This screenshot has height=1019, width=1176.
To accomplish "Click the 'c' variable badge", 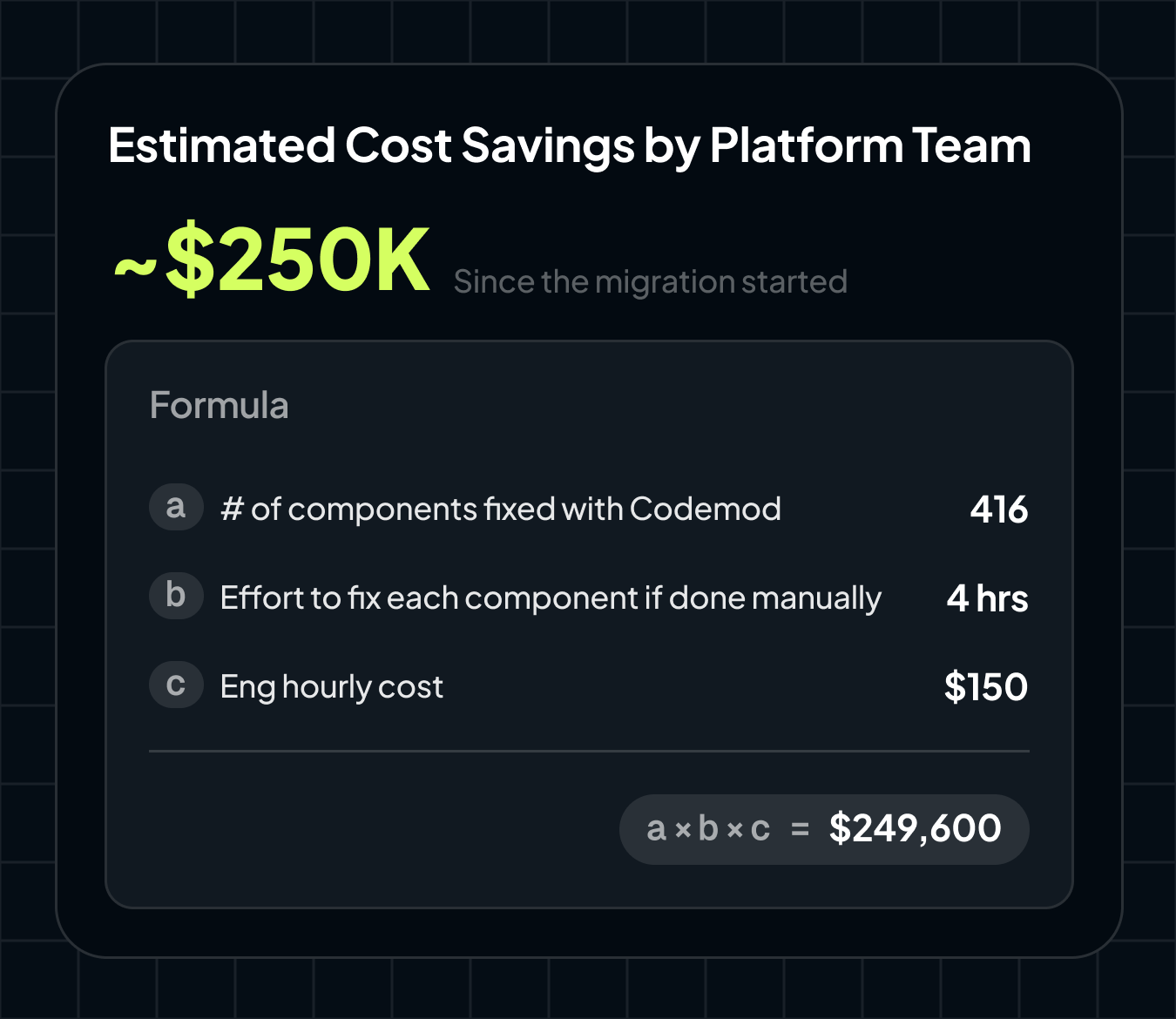I will point(176,685).
